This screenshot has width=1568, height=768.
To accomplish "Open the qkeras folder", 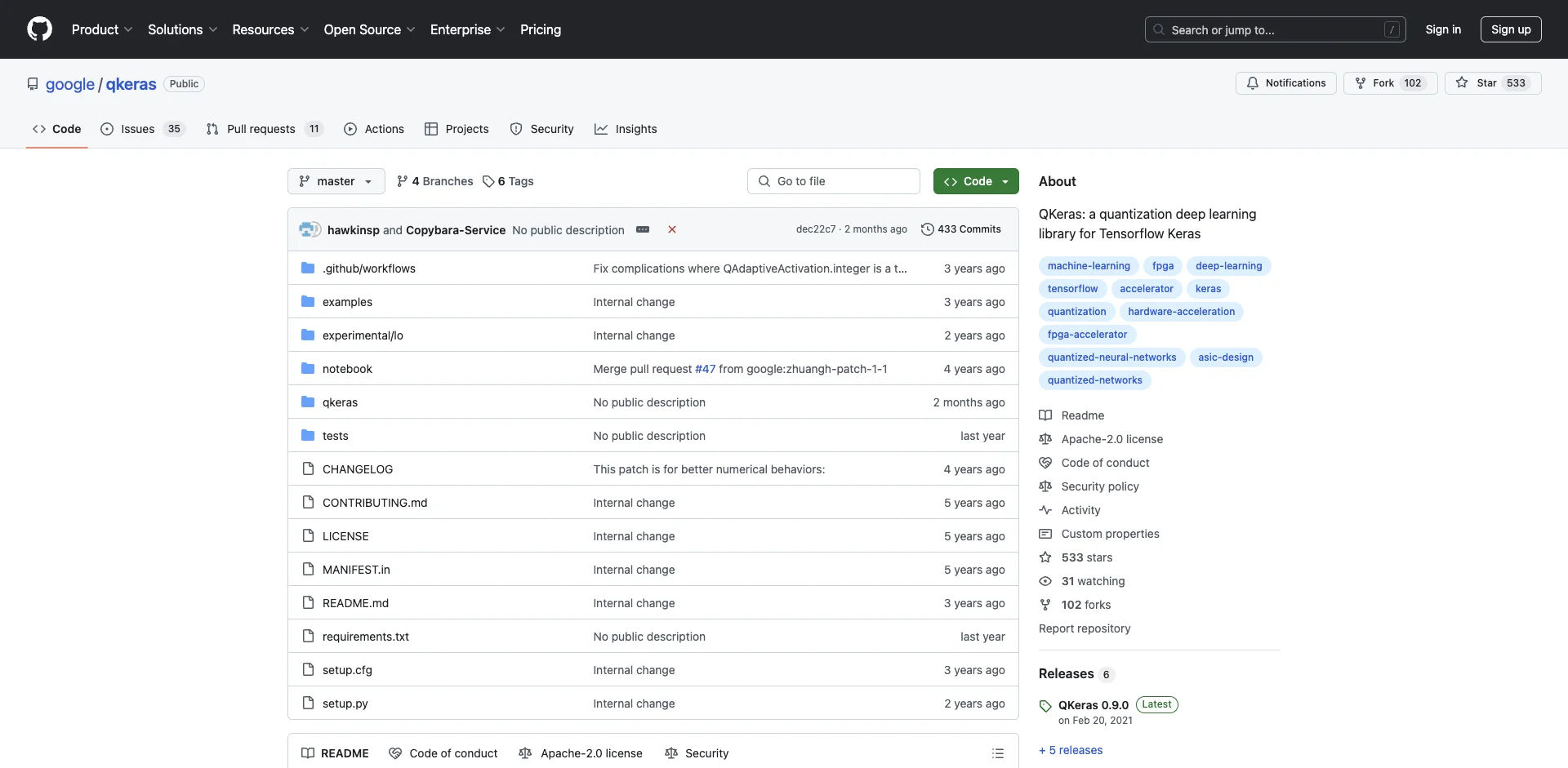I will pos(340,402).
